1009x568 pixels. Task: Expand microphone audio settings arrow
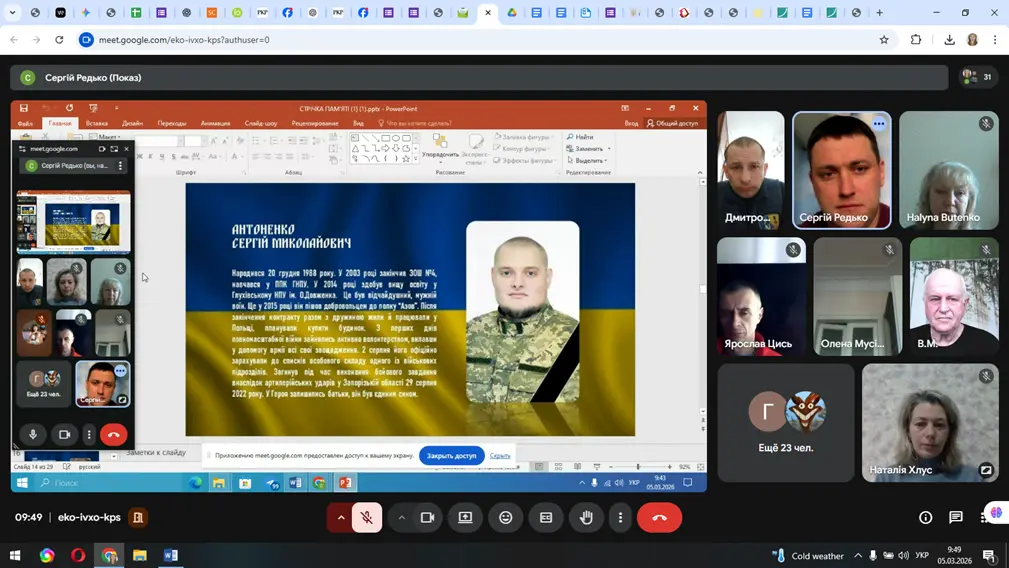coord(341,517)
